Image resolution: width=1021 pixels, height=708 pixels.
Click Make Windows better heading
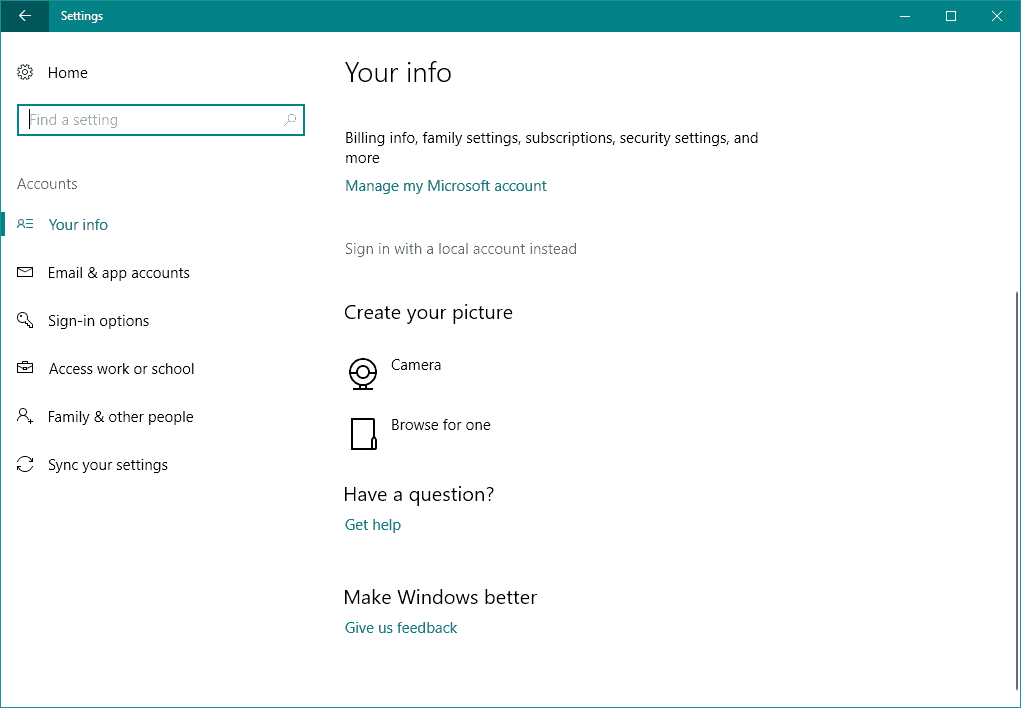click(440, 597)
